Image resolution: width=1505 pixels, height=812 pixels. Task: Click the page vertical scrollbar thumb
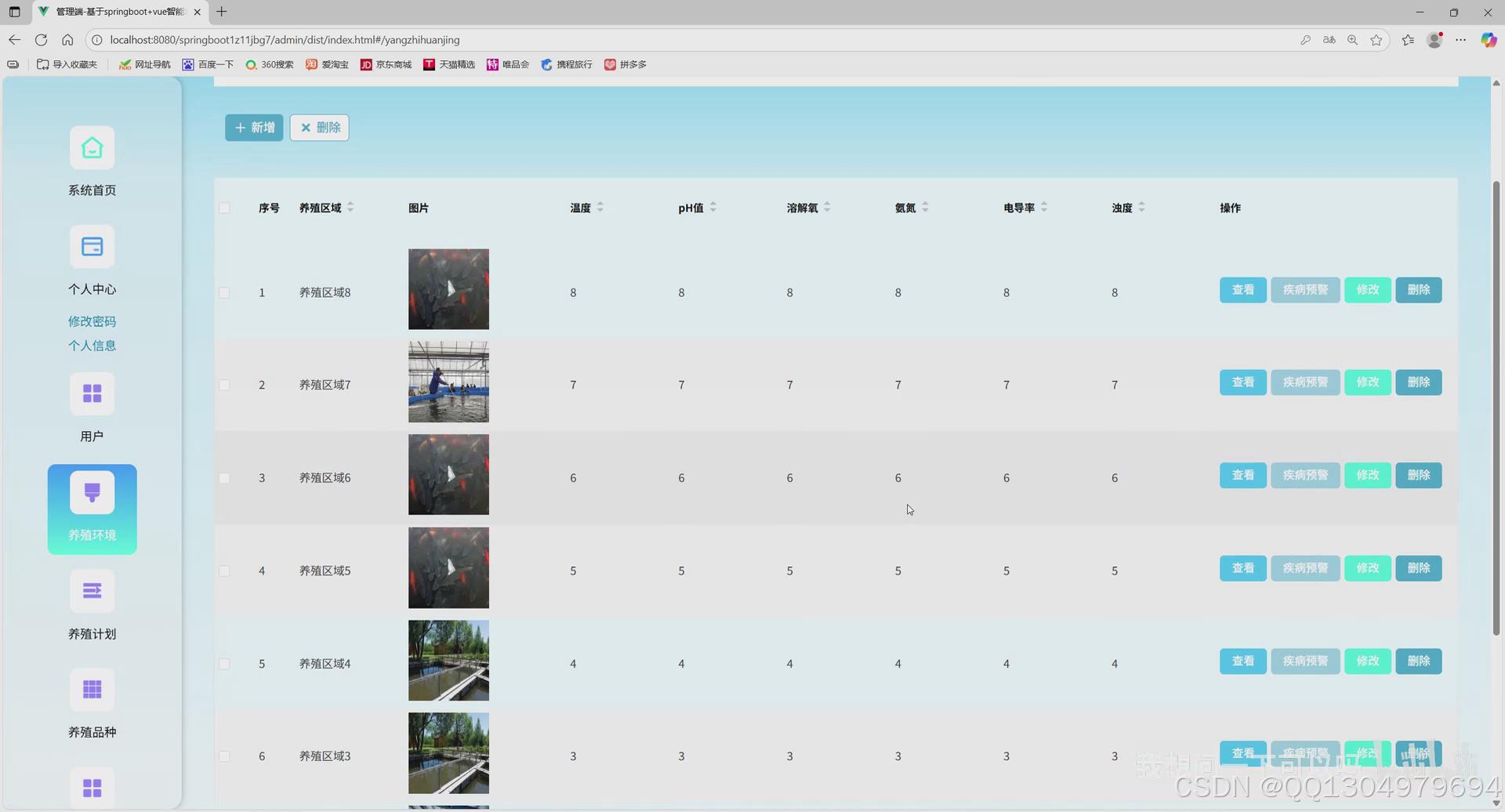point(1496,408)
